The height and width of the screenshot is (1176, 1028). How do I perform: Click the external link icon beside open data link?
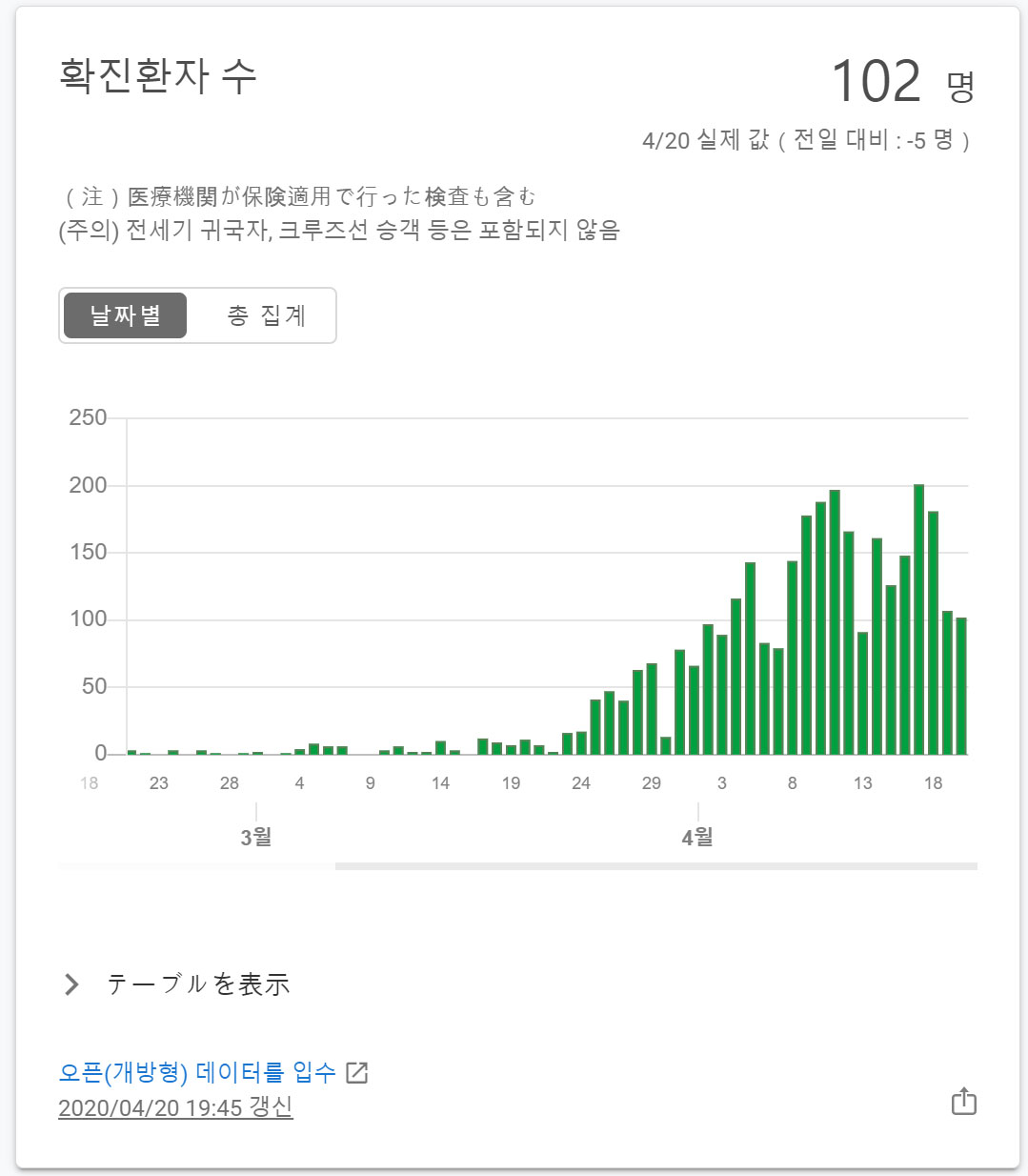(357, 1072)
